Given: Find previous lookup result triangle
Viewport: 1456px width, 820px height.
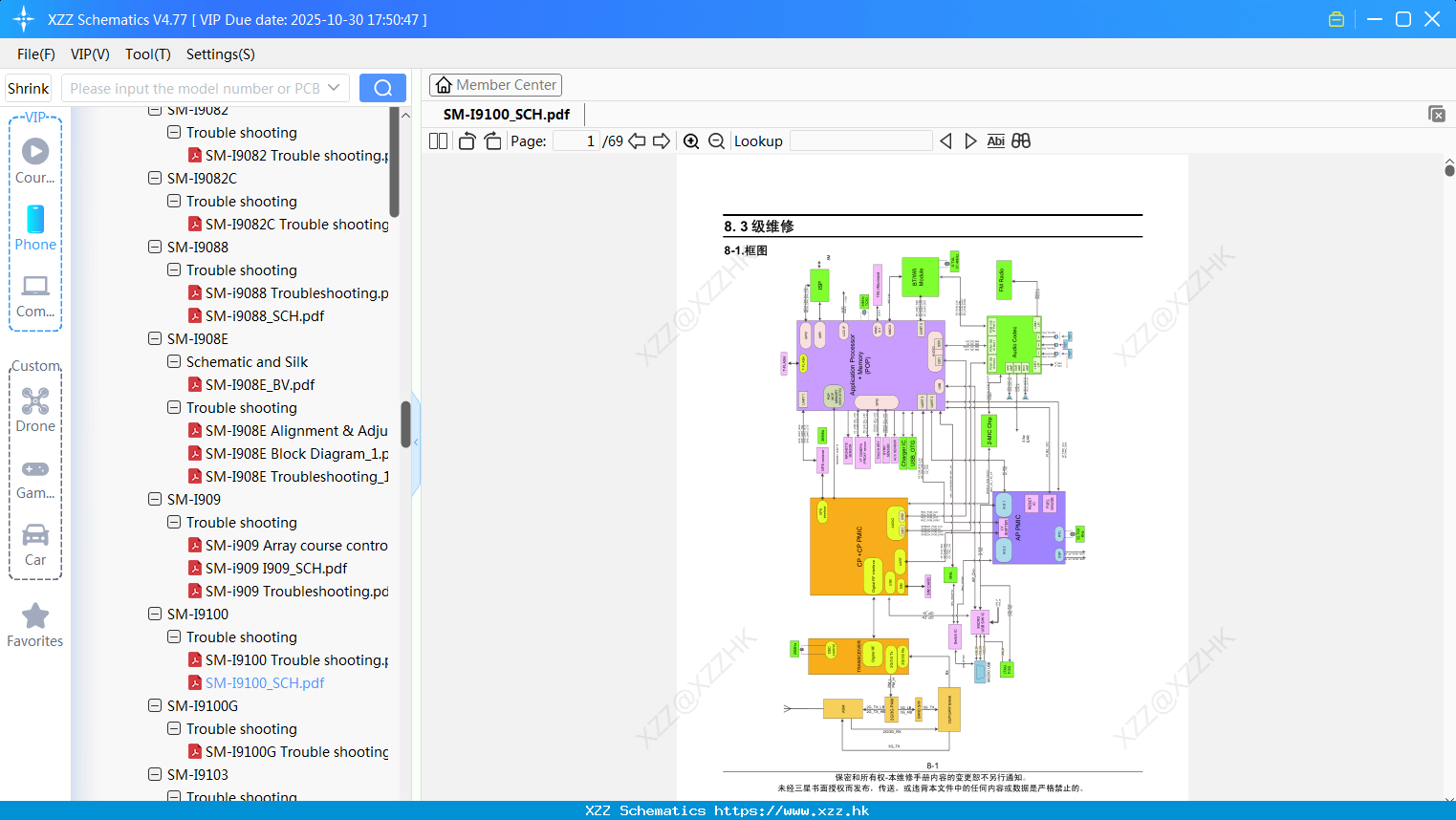Looking at the screenshot, I should pyautogui.click(x=945, y=141).
